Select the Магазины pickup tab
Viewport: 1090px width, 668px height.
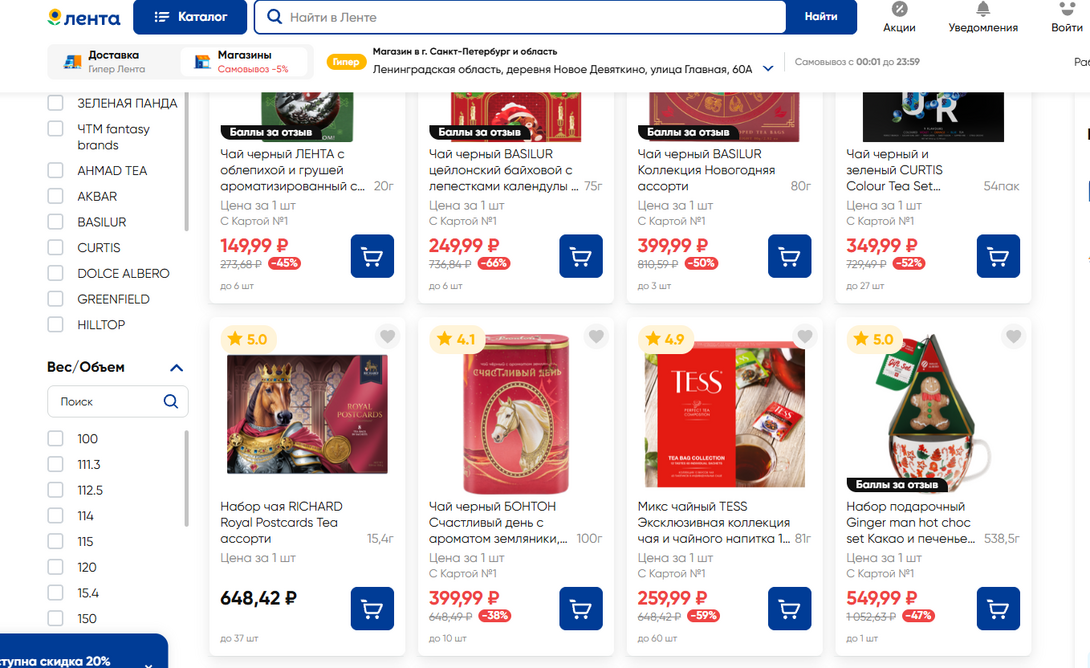pyautogui.click(x=245, y=62)
